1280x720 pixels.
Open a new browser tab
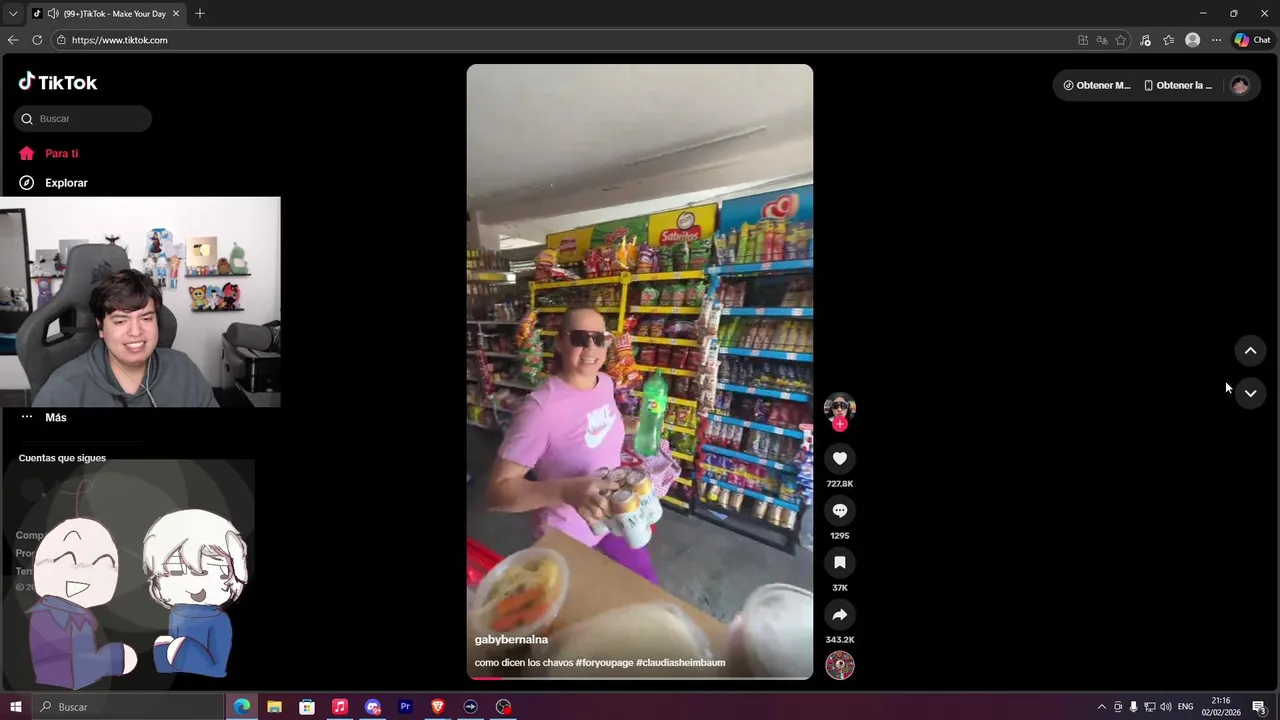pos(200,14)
